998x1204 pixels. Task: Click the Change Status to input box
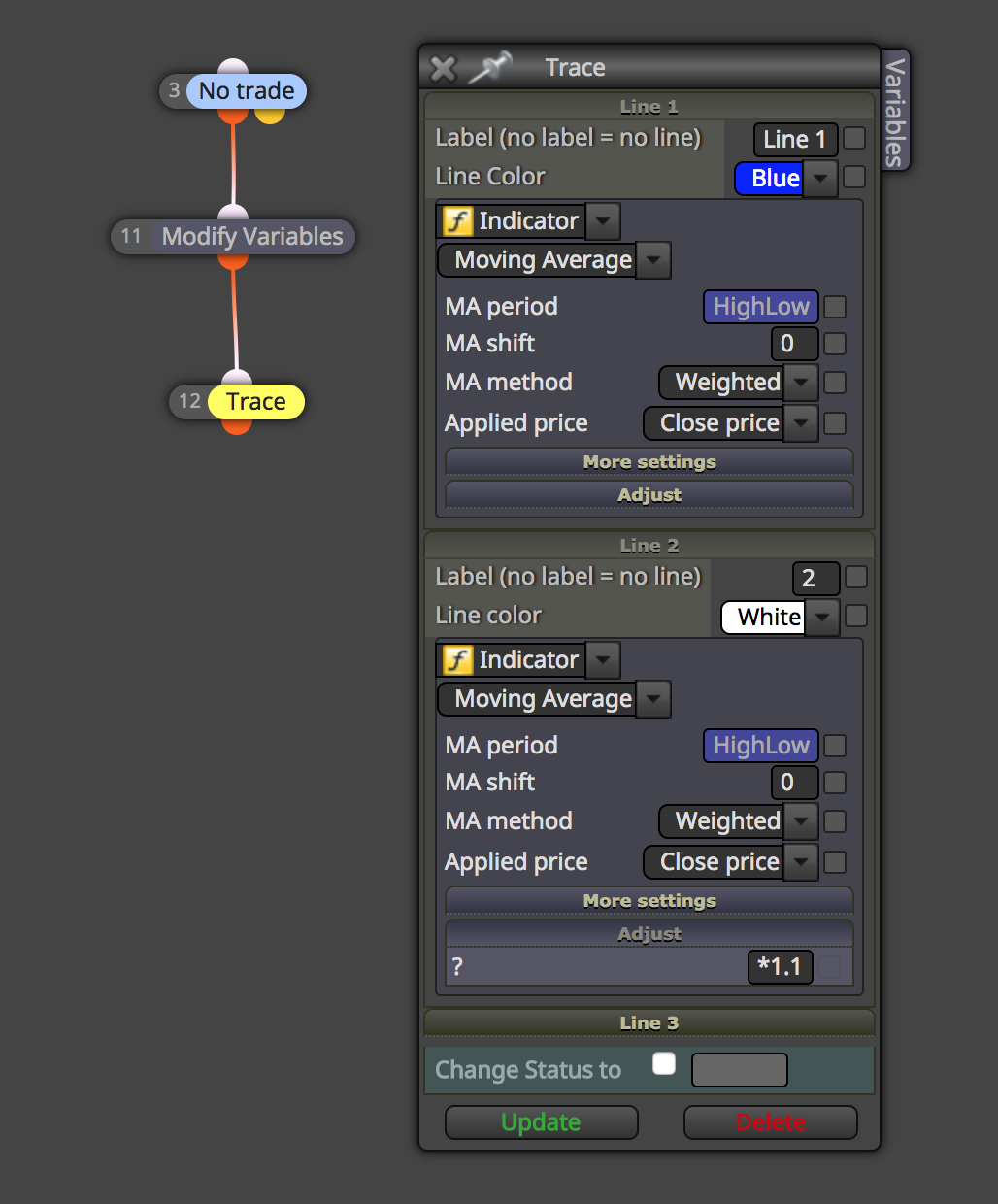[x=740, y=1070]
